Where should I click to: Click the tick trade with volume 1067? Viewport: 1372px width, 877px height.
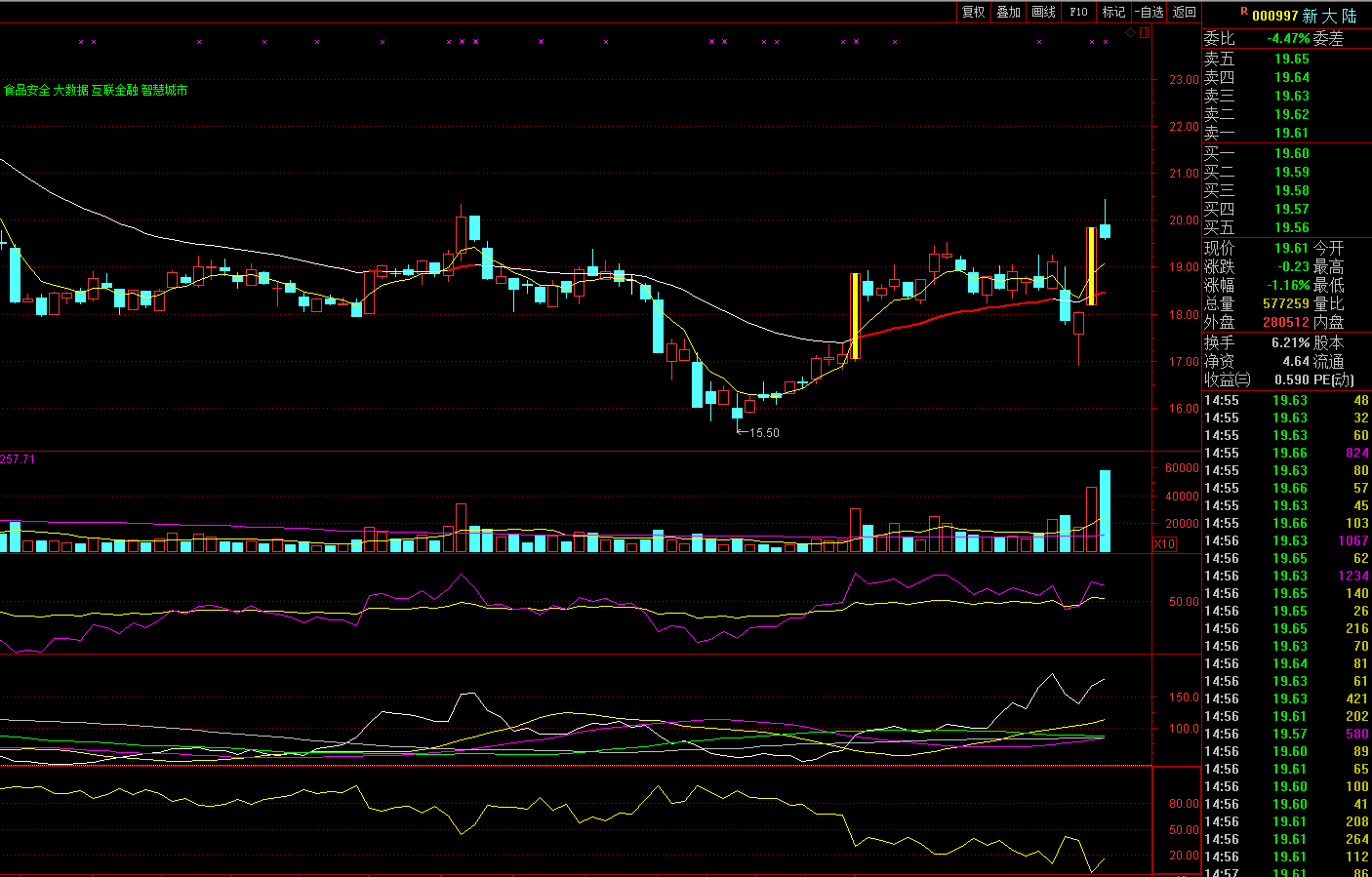point(1286,540)
